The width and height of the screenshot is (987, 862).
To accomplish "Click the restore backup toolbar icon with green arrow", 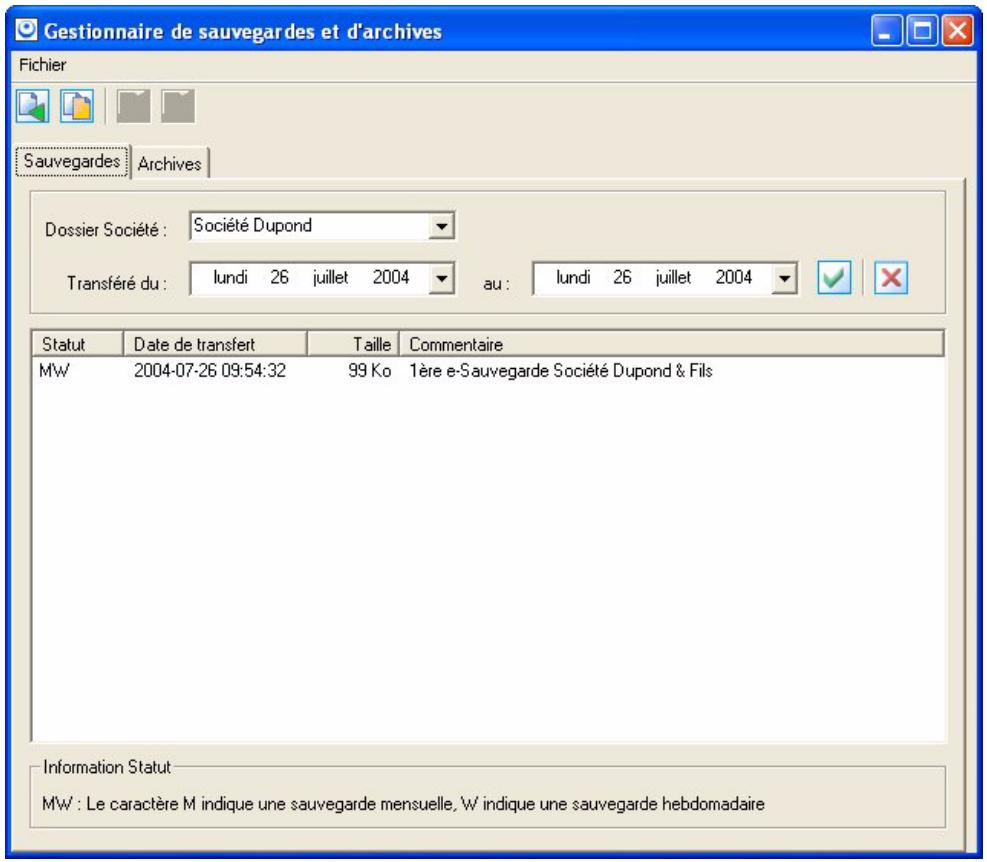I will (x=33, y=106).
